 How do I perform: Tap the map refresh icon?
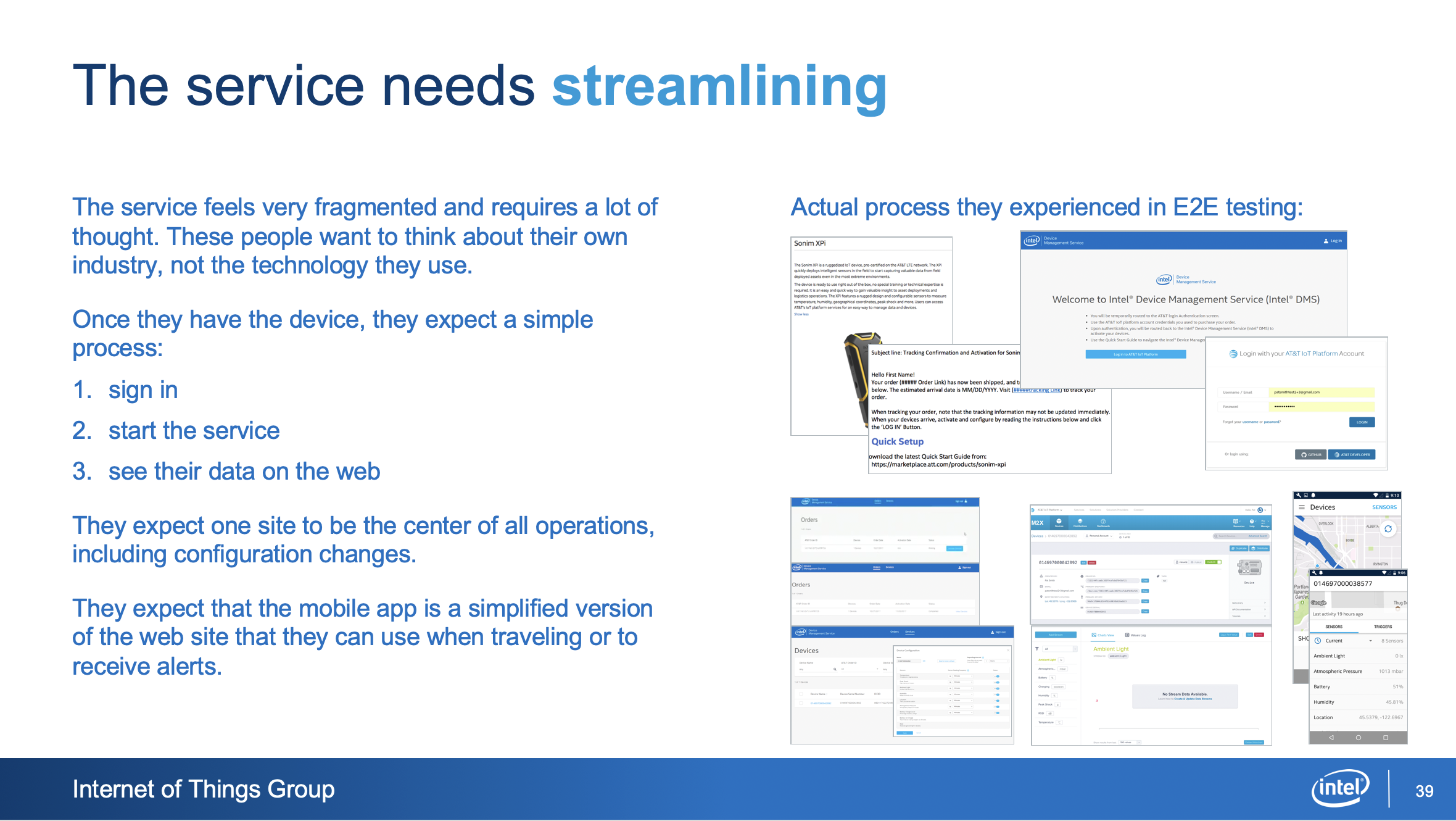[x=1388, y=529]
